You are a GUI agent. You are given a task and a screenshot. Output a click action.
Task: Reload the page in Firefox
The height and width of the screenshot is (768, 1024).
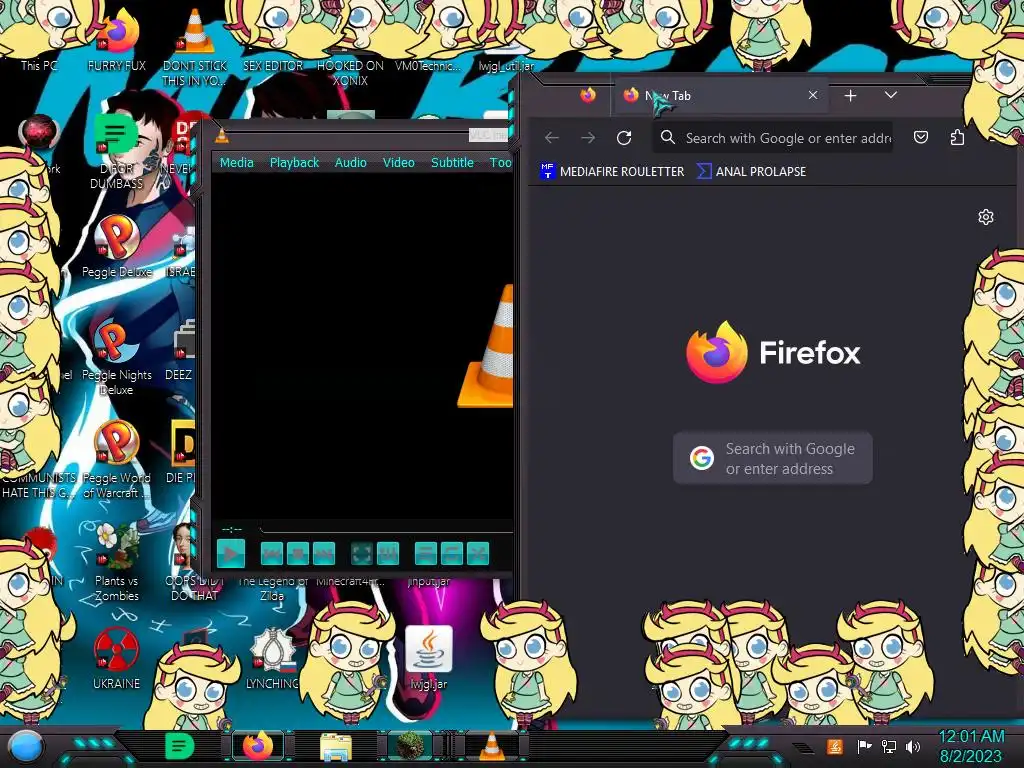tap(624, 138)
